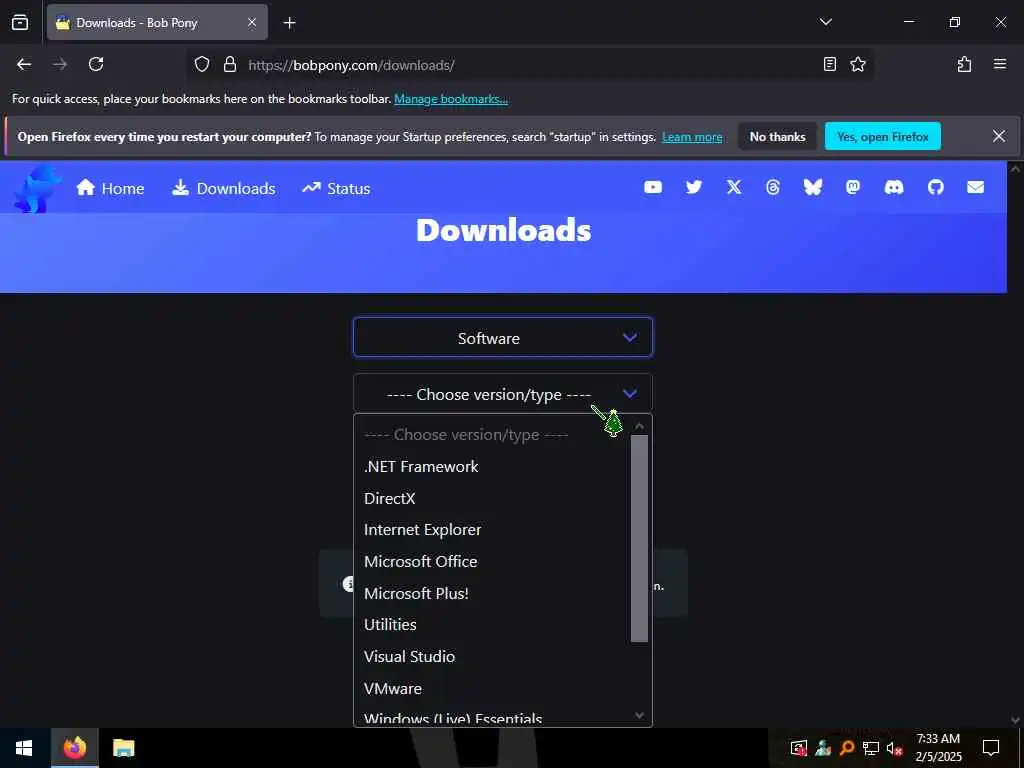Click Firefox icon in the taskbar
This screenshot has height=768, width=1024.
74,748
